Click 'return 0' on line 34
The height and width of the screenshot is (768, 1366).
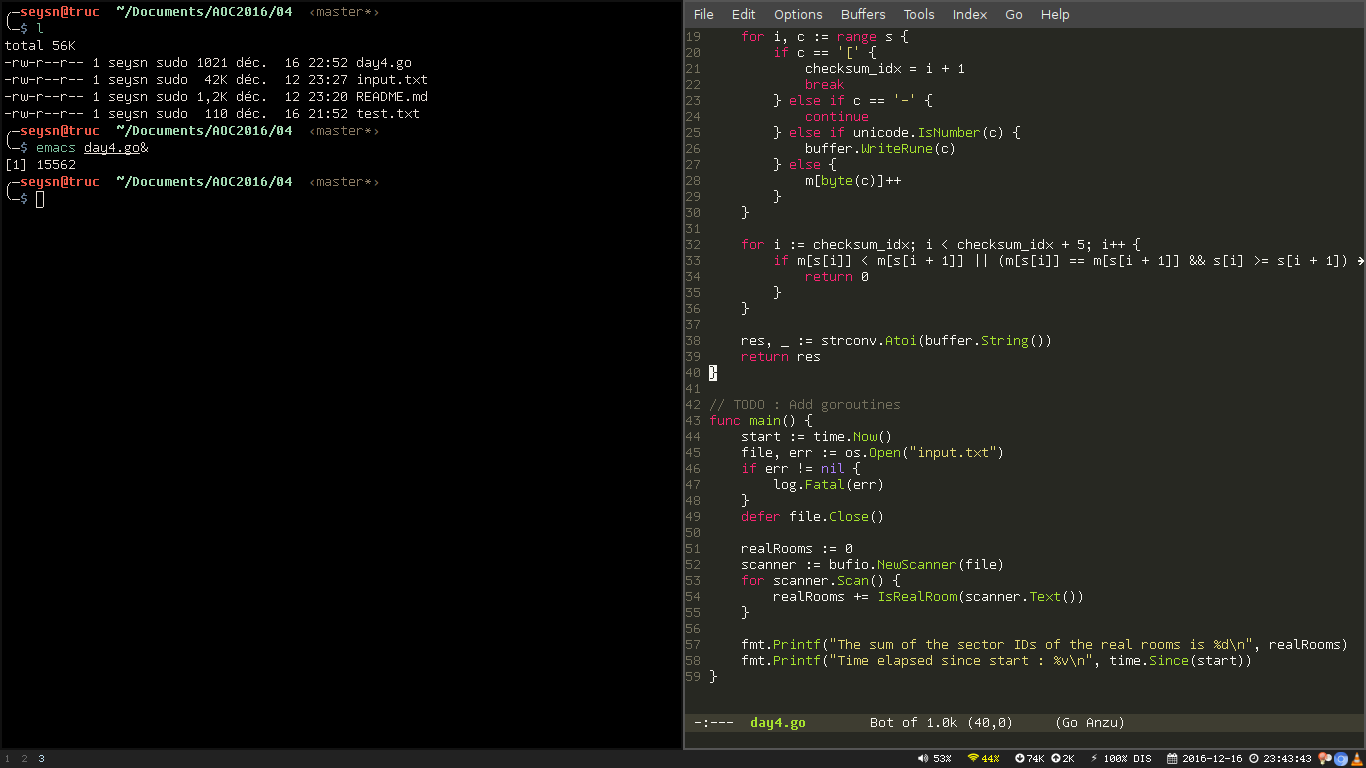tap(837, 277)
